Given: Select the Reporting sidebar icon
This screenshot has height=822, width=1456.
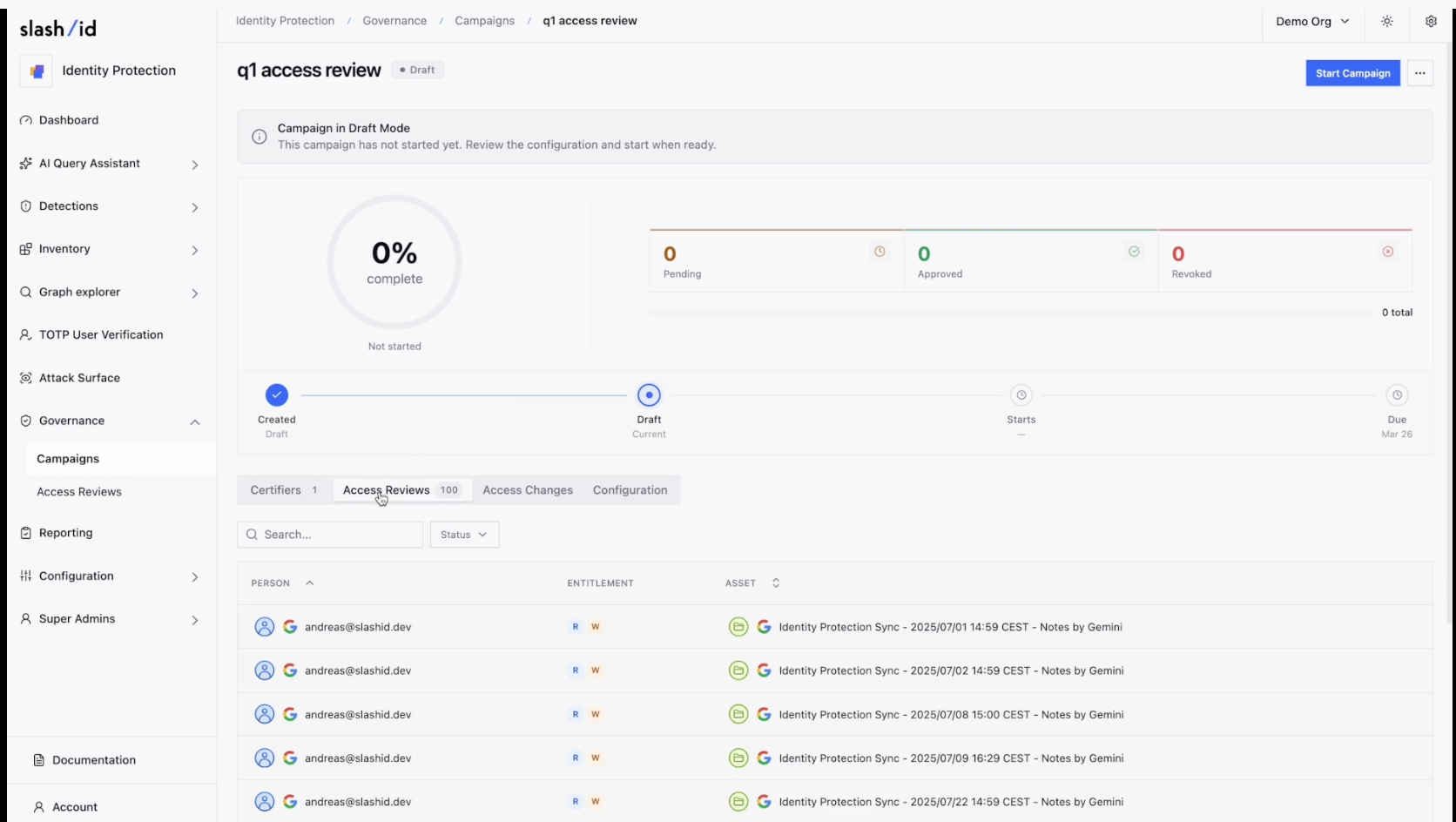Looking at the screenshot, I should click(x=24, y=532).
